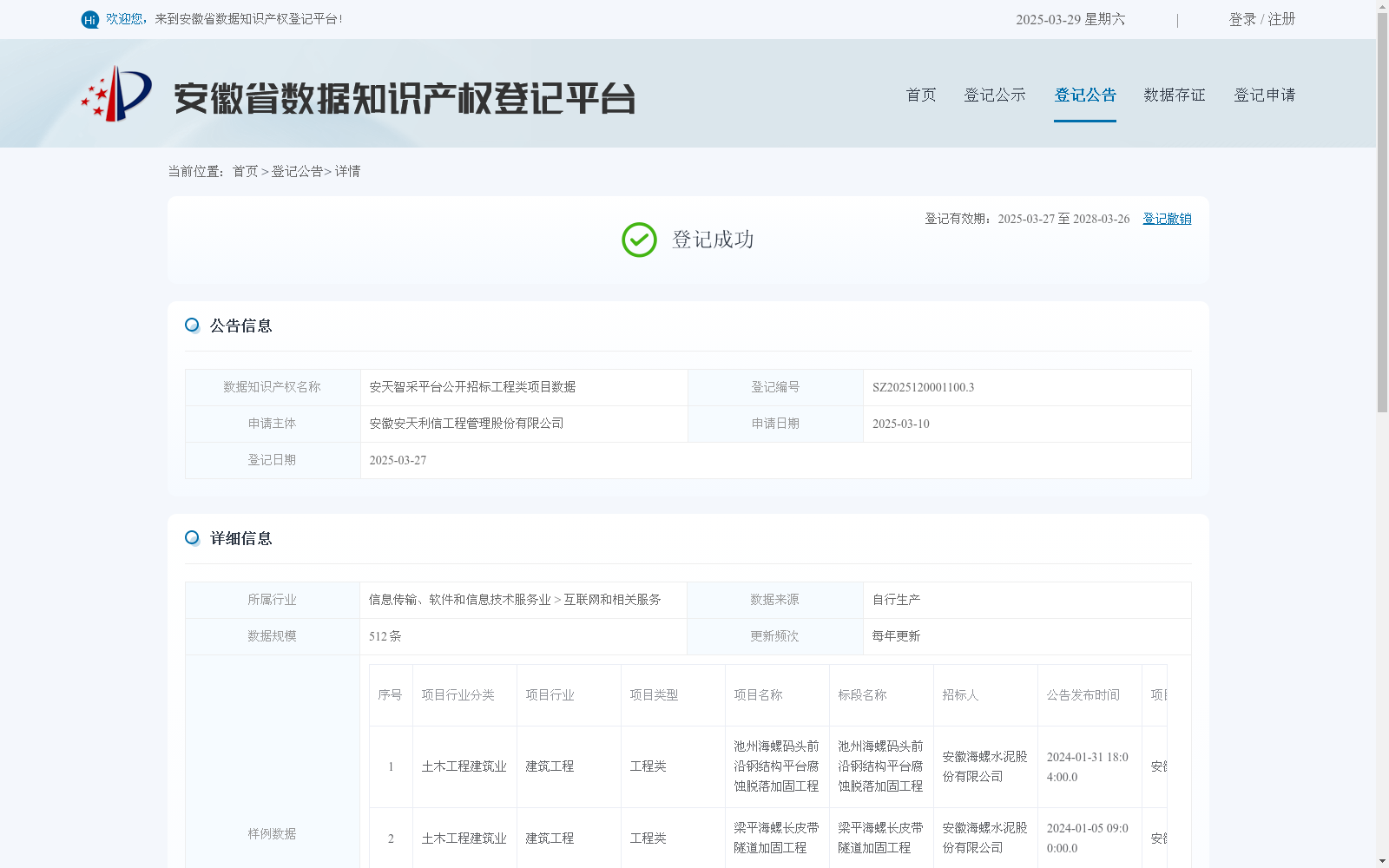Click the 自行生产 data source value
The width and height of the screenshot is (1389, 868).
tap(896, 600)
